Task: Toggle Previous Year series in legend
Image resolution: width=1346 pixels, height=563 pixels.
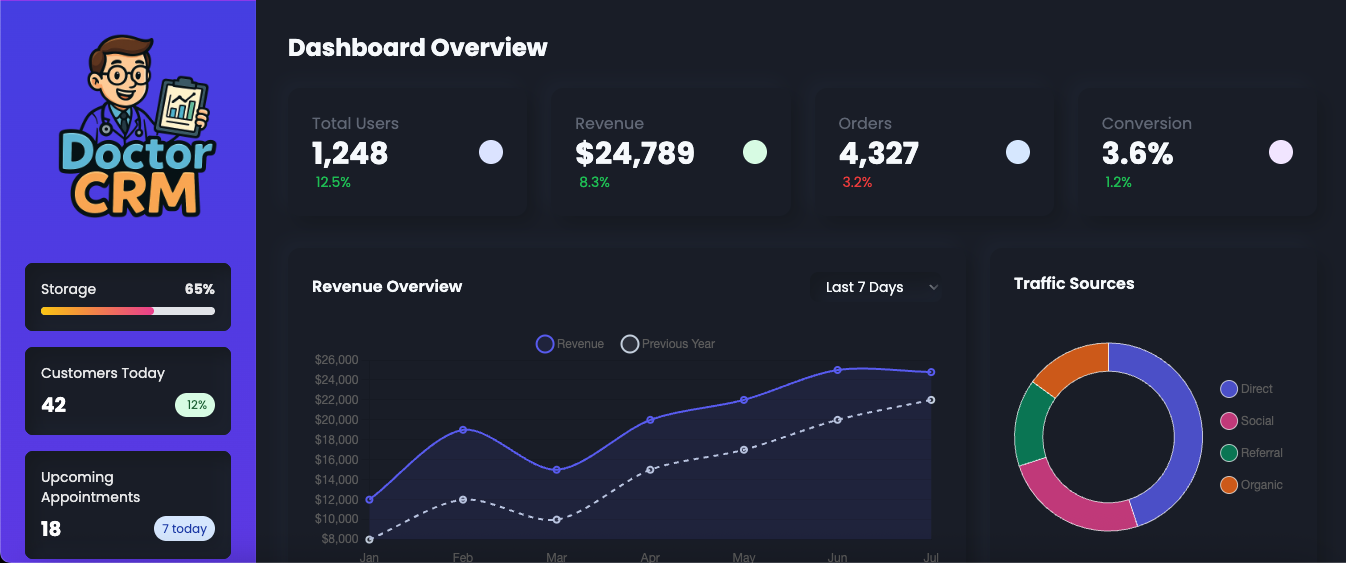Action: pyautogui.click(x=668, y=344)
